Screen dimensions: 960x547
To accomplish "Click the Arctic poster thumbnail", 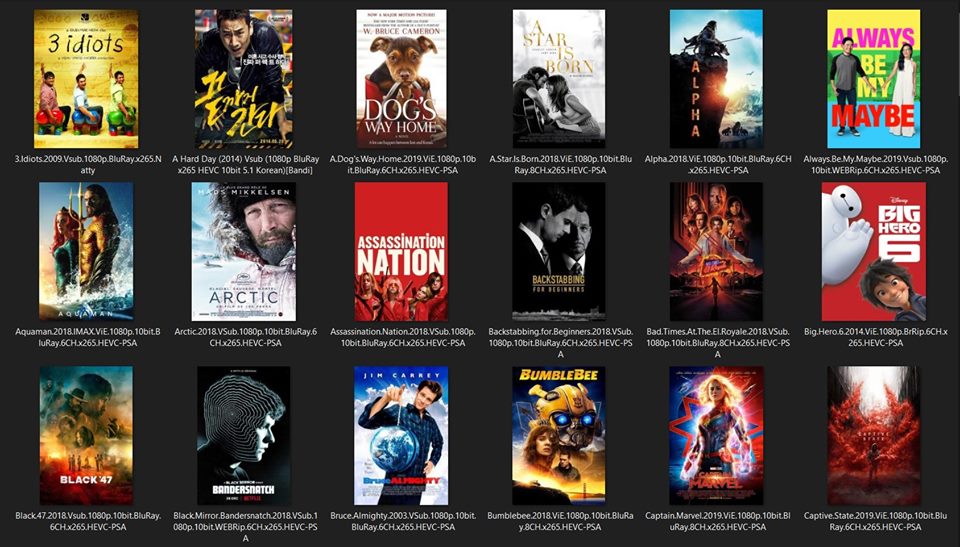I will (243, 251).
